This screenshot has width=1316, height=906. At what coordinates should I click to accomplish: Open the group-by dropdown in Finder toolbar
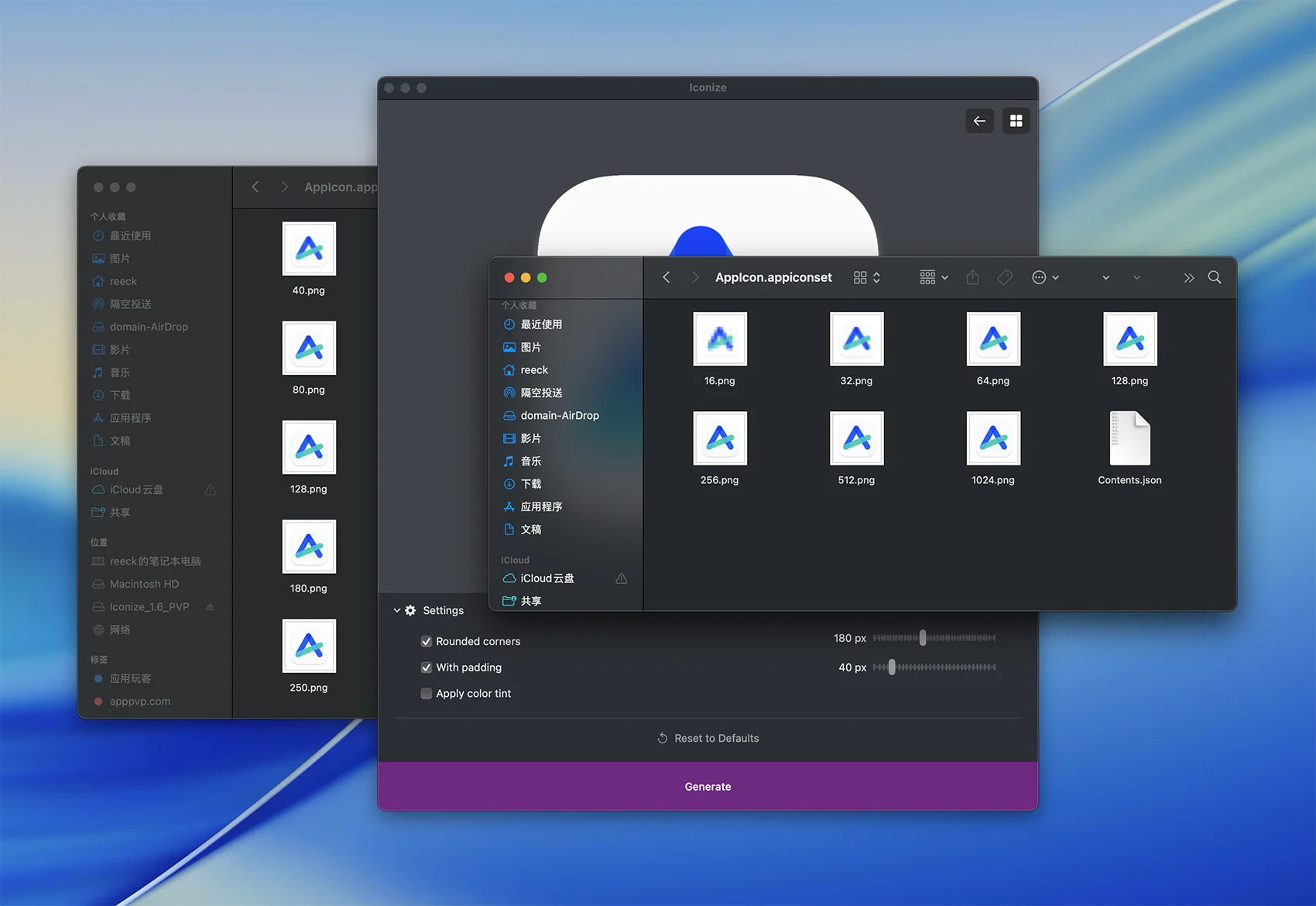click(x=933, y=277)
